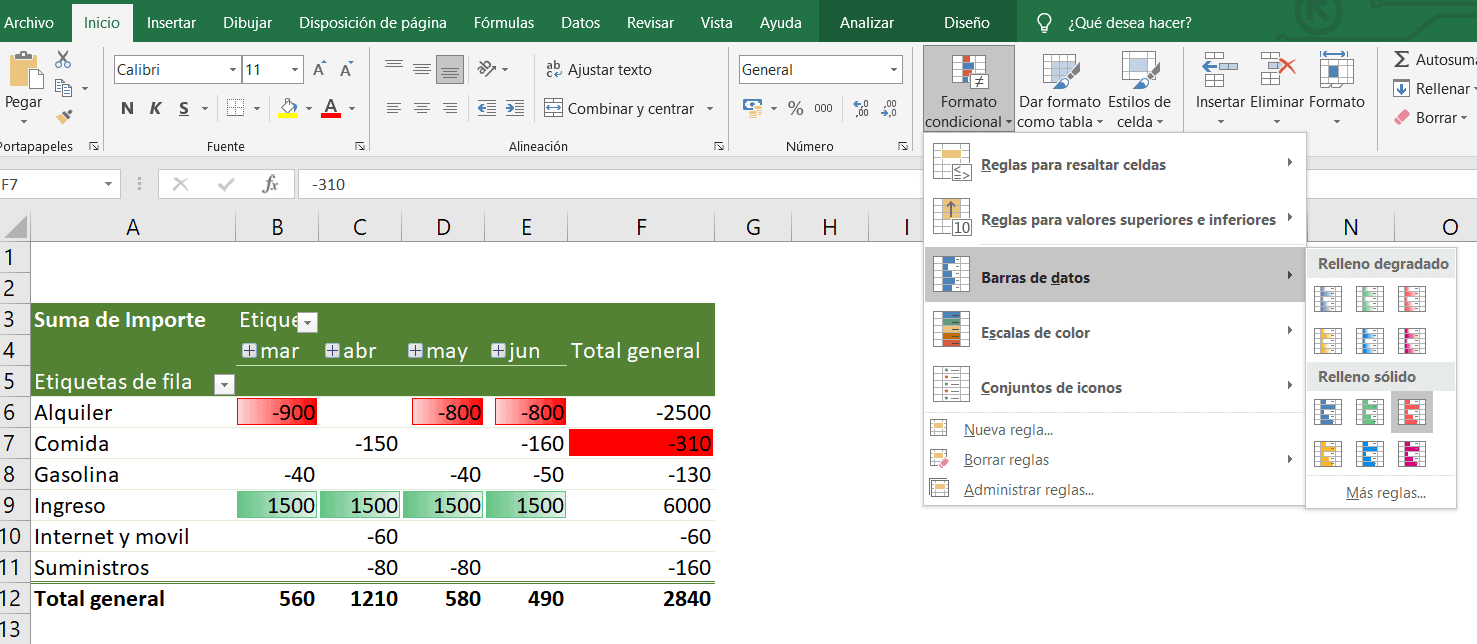The width and height of the screenshot is (1477, 644).
Task: Click Combinar y centrar button
Action: pos(618,108)
